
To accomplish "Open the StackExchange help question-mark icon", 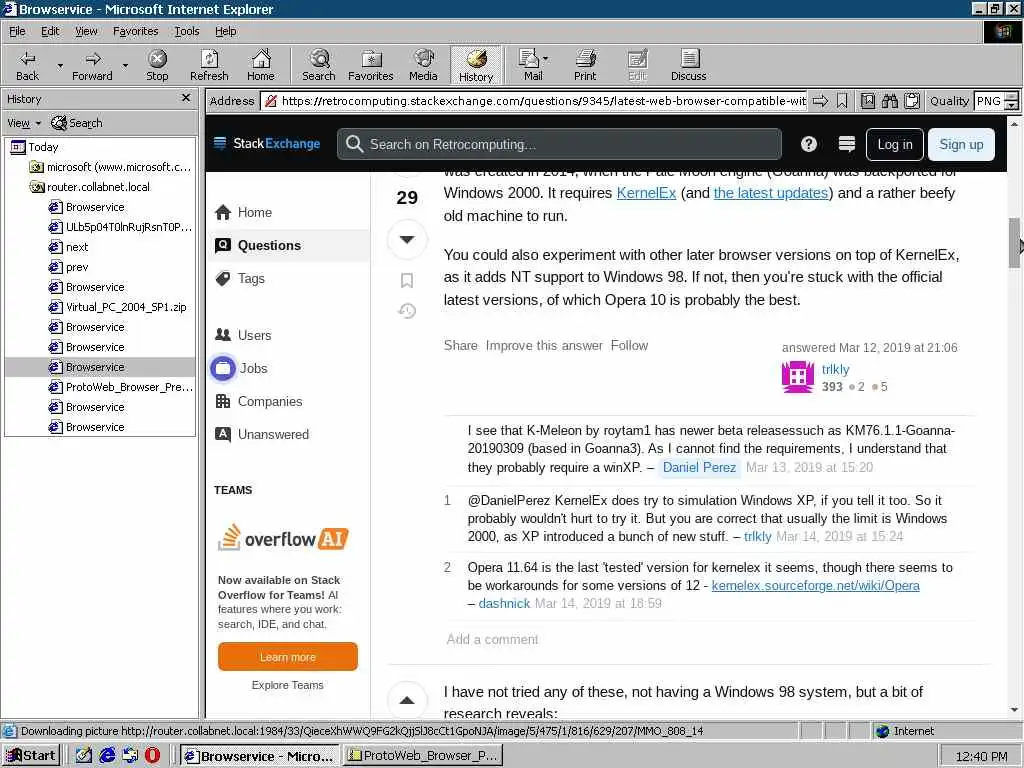I will coord(808,144).
